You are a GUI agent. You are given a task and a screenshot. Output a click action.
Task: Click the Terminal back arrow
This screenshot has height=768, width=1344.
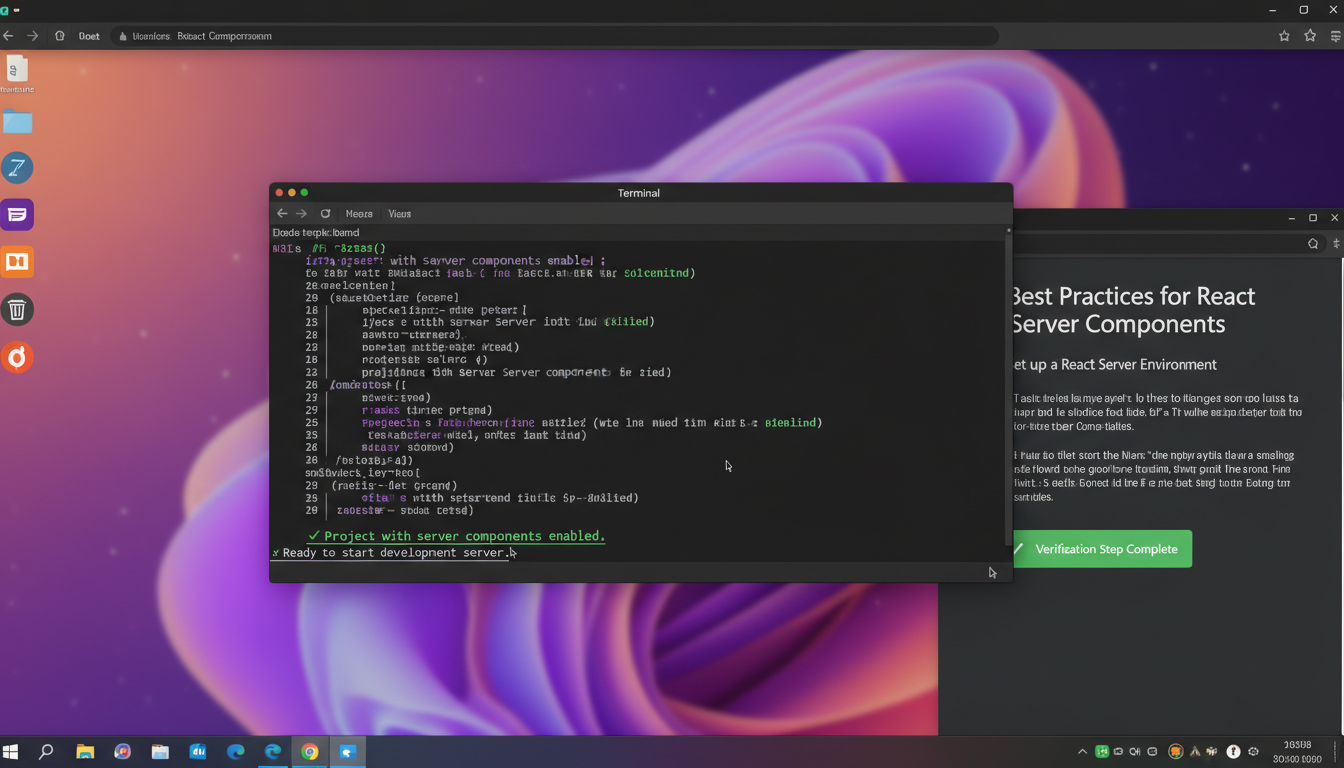tap(282, 214)
